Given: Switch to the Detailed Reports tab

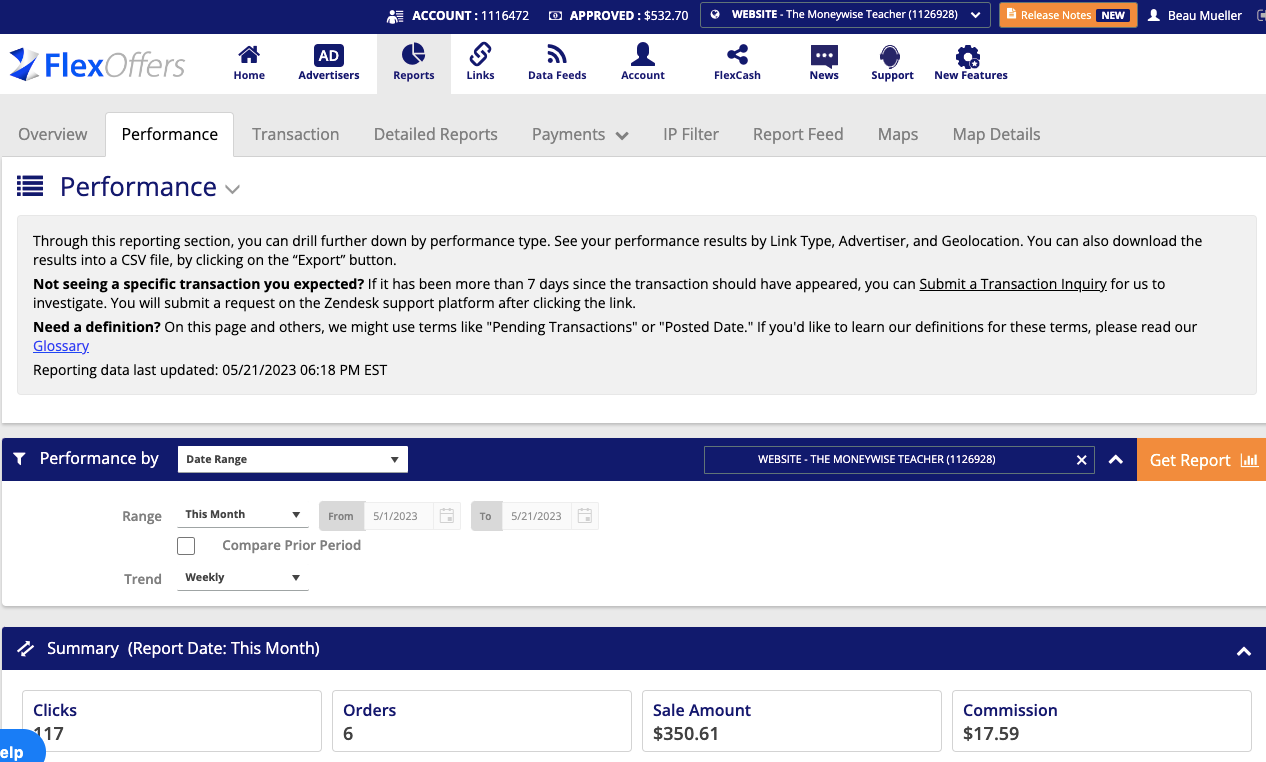Looking at the screenshot, I should 436,134.
